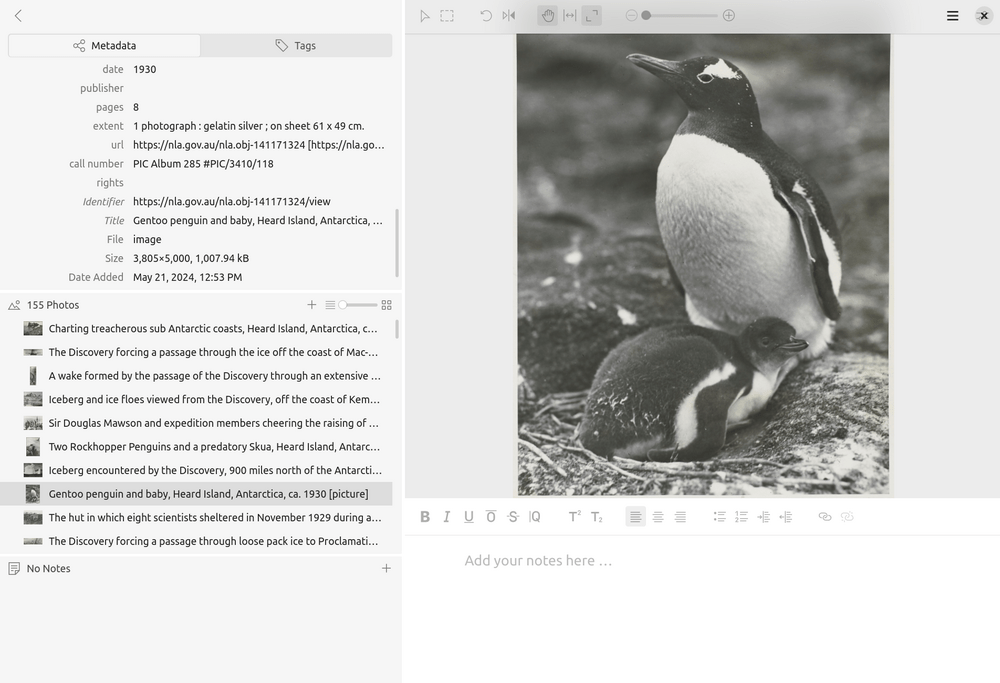The height and width of the screenshot is (683, 1000).
Task: Rotate the photo counter-clockwise
Action: click(x=486, y=16)
